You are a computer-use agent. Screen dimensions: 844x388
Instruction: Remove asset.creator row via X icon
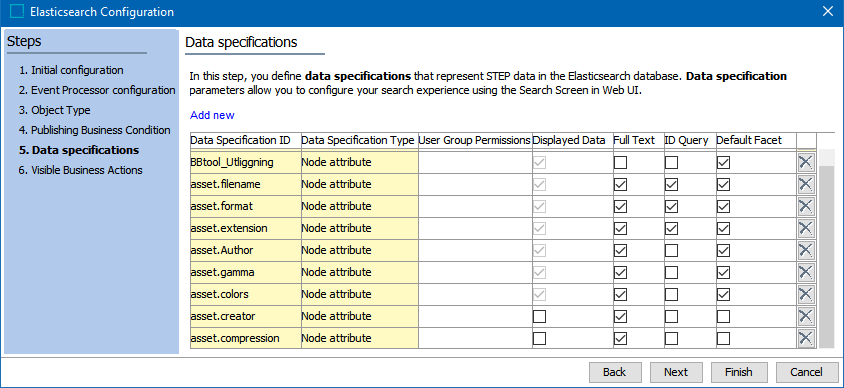[806, 316]
